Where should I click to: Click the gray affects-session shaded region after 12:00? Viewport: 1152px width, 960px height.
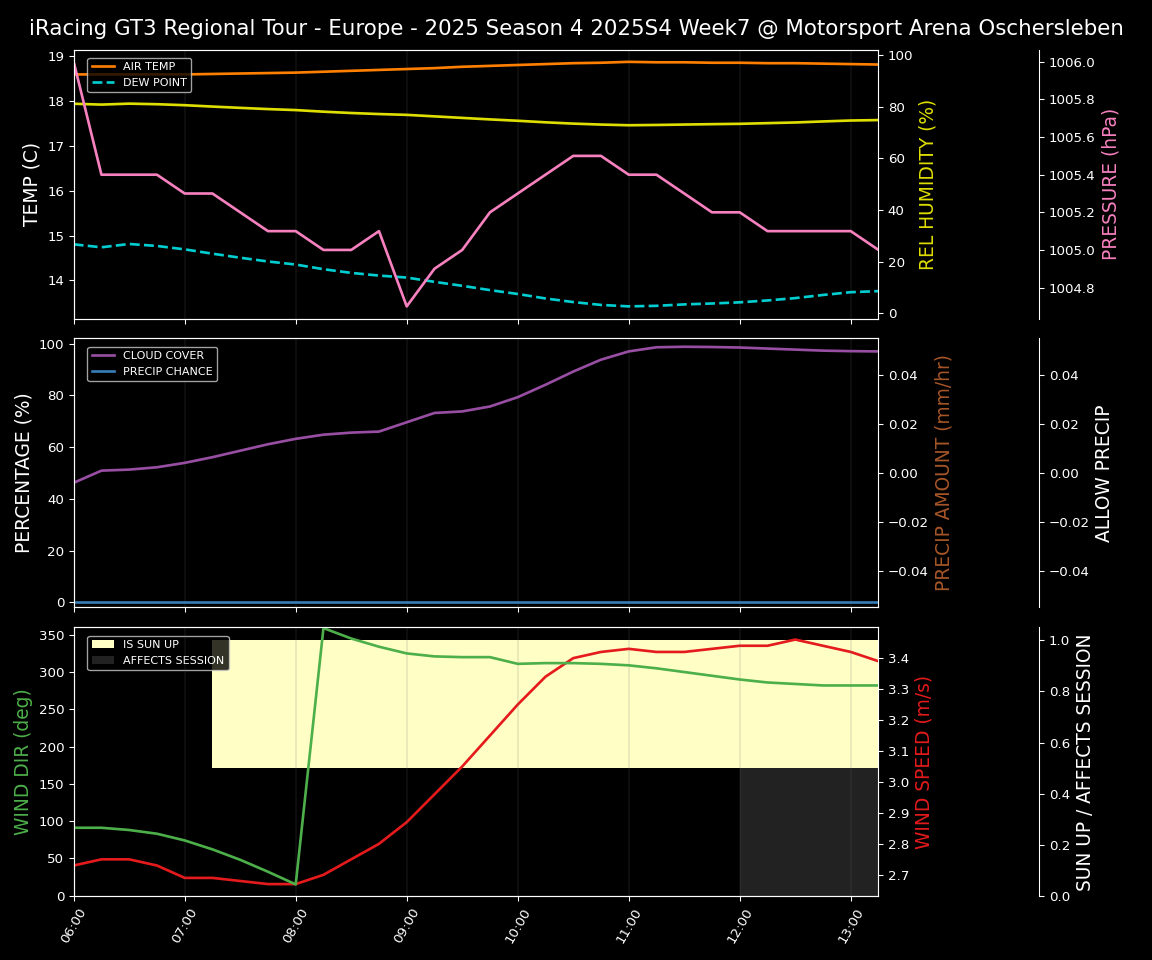point(808,832)
